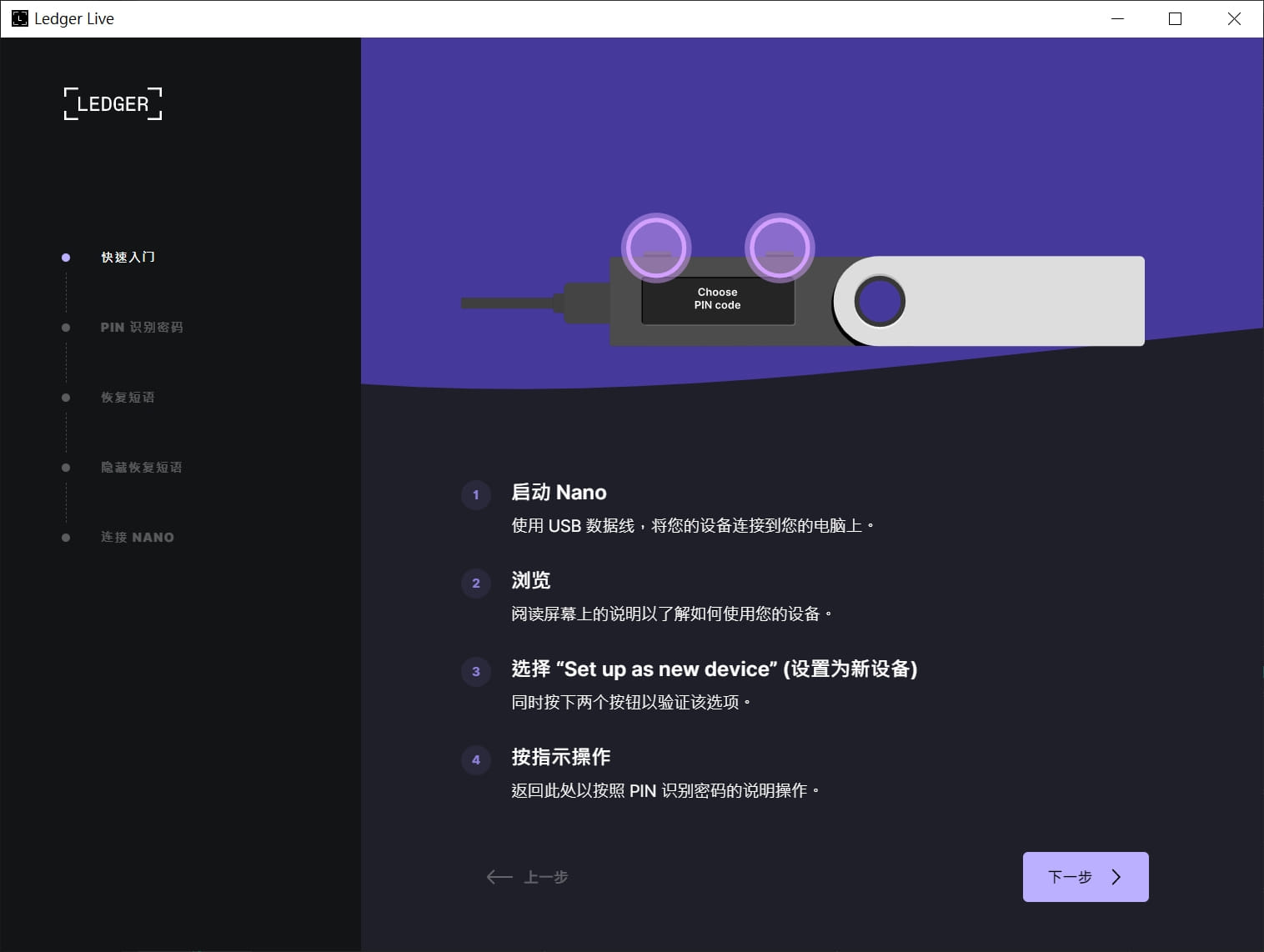Click the 阅读屏幕上的说明 instruction text
The width and height of the screenshot is (1264, 952).
[x=672, y=614]
